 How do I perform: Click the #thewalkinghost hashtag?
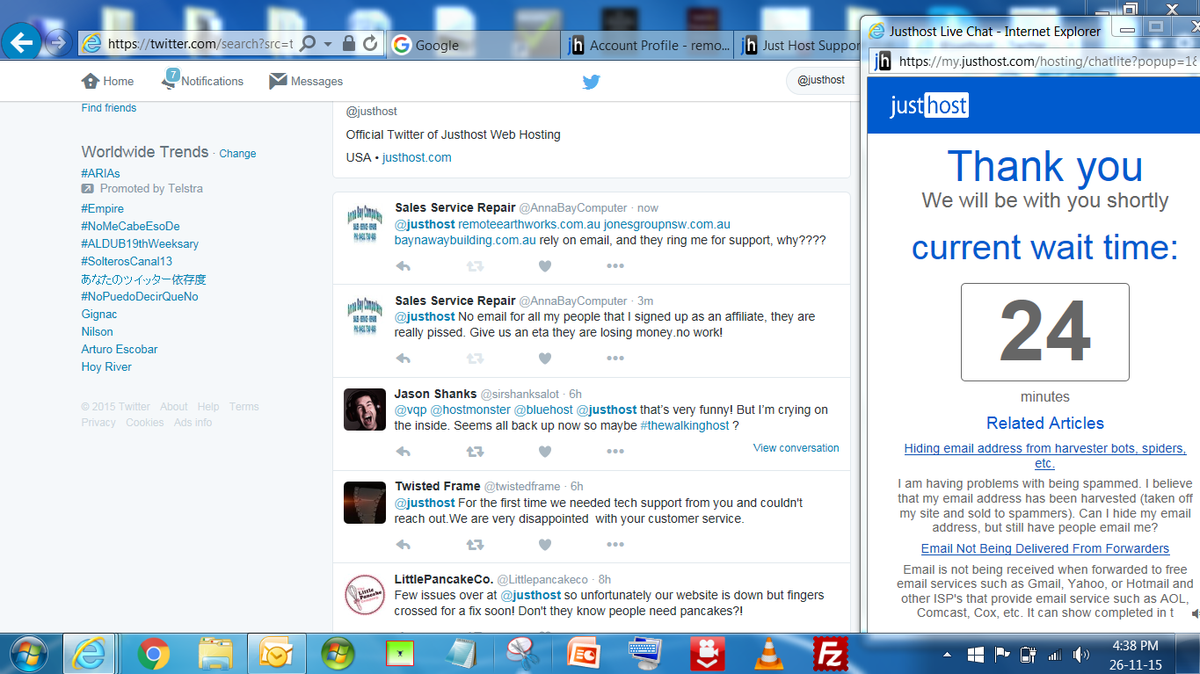click(685, 426)
